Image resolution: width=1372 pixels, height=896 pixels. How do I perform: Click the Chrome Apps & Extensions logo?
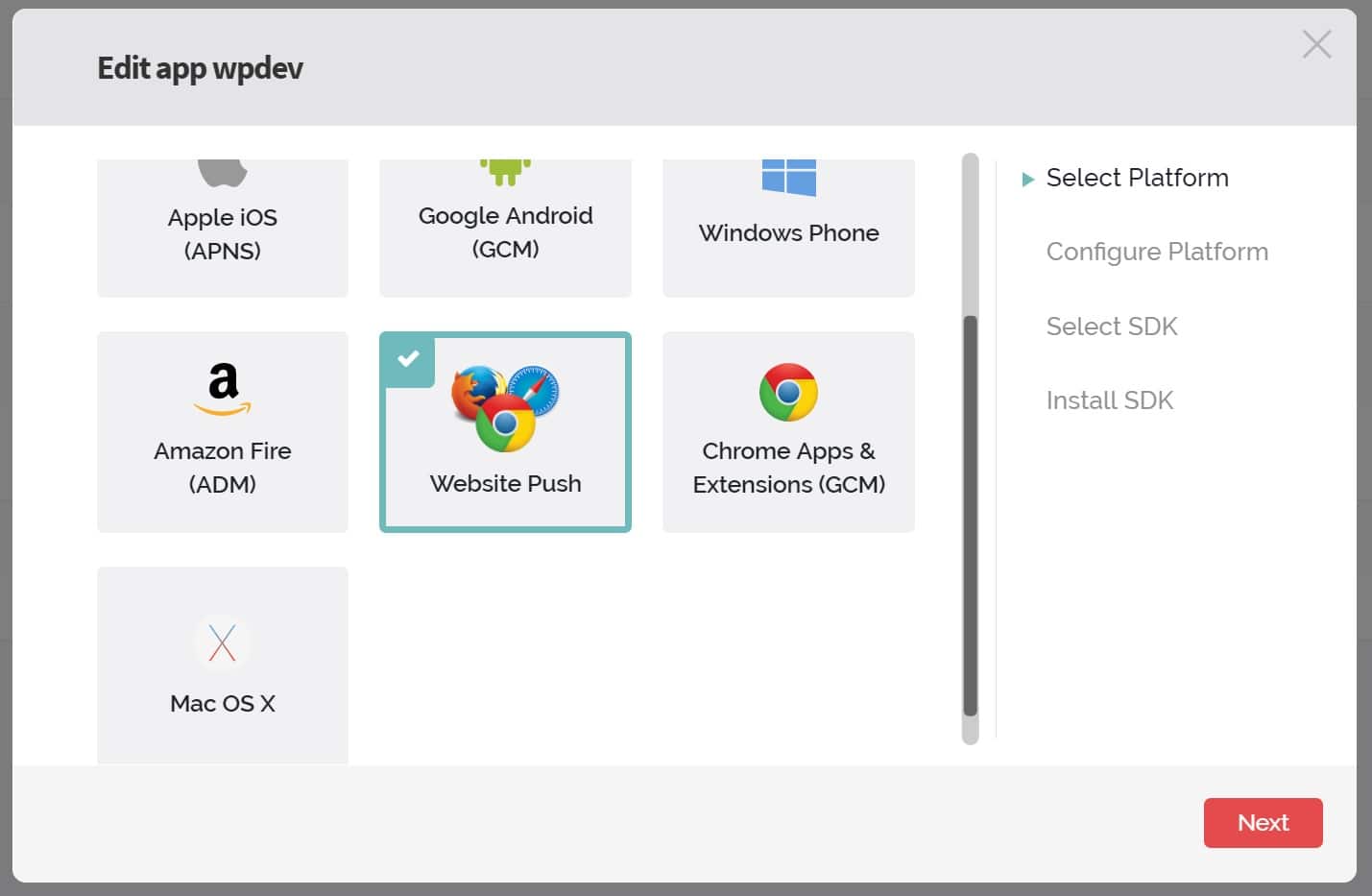(788, 392)
